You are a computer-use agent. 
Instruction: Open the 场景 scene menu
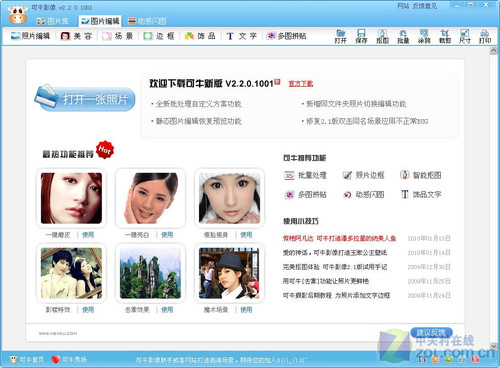118,36
